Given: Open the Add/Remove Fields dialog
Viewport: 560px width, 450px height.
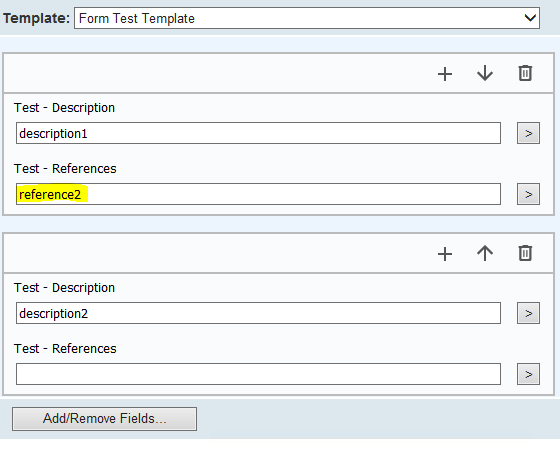Looking at the screenshot, I should pos(104,419).
